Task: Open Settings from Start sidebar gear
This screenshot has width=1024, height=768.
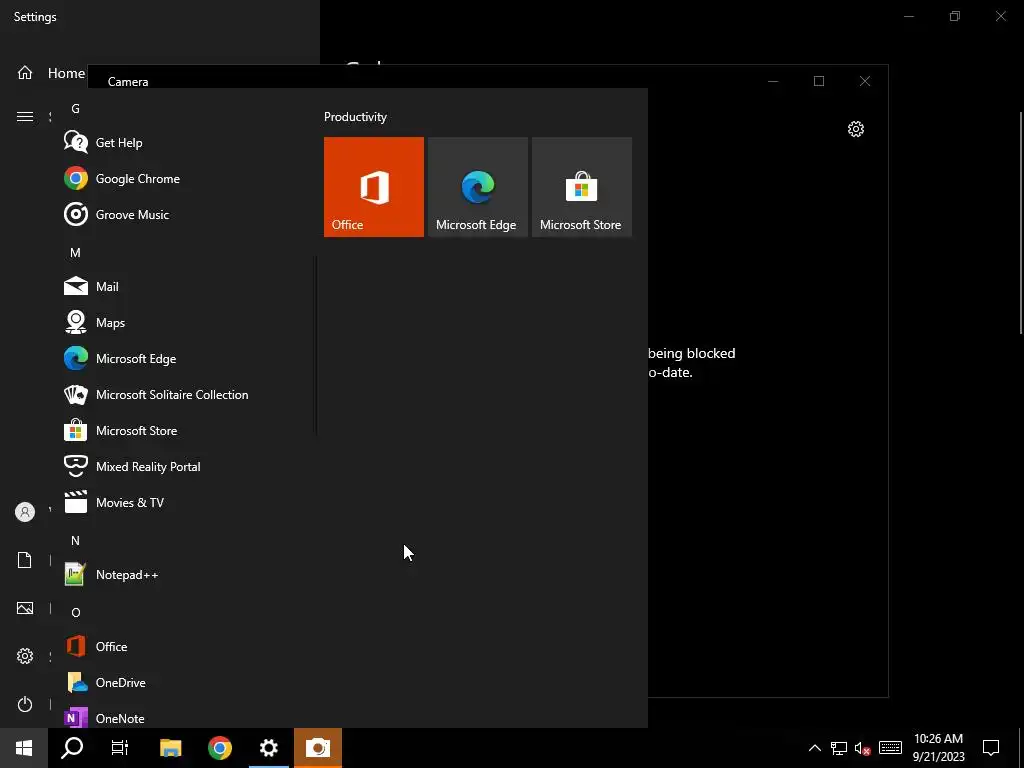Action: click(25, 656)
